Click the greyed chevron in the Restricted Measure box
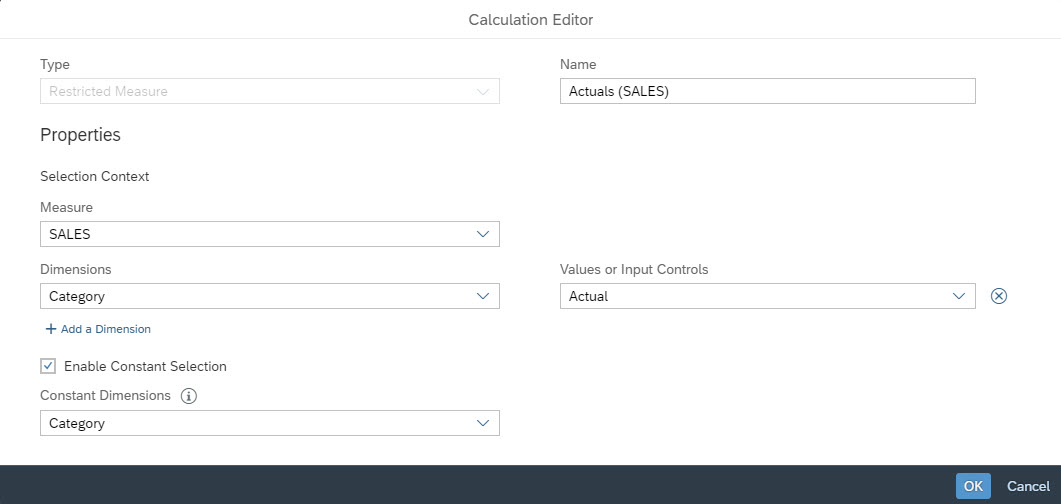The height and width of the screenshot is (504, 1061). click(x=482, y=91)
